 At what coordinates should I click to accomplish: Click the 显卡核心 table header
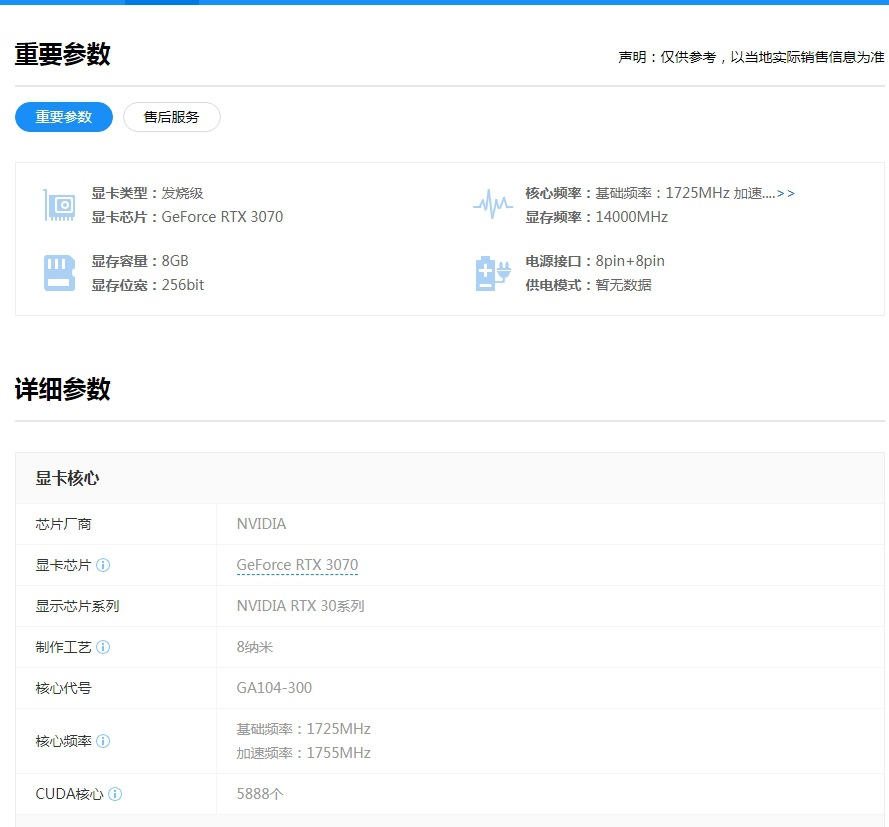tap(67, 478)
